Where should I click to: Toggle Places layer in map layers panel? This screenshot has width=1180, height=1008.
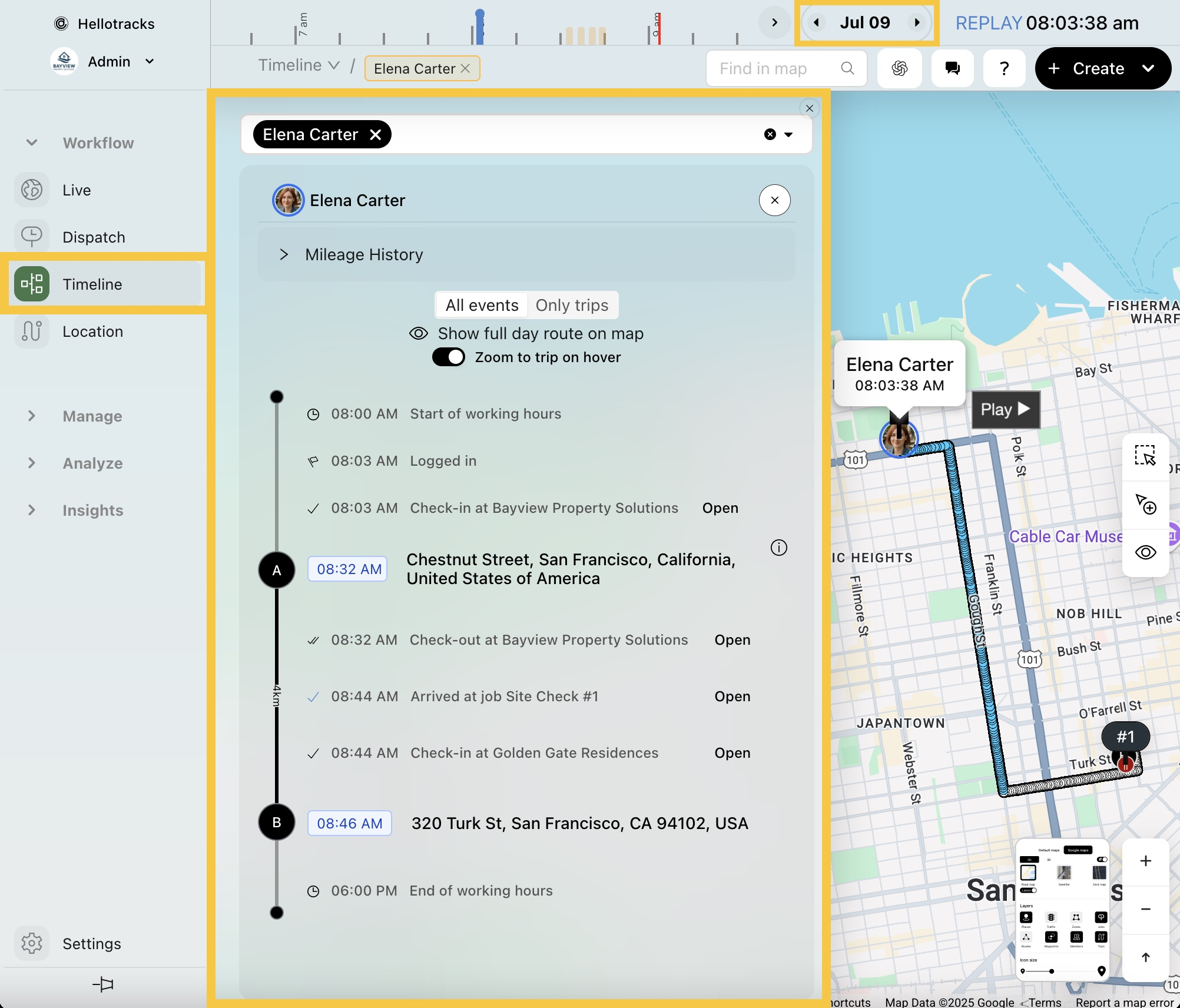tap(1026, 917)
